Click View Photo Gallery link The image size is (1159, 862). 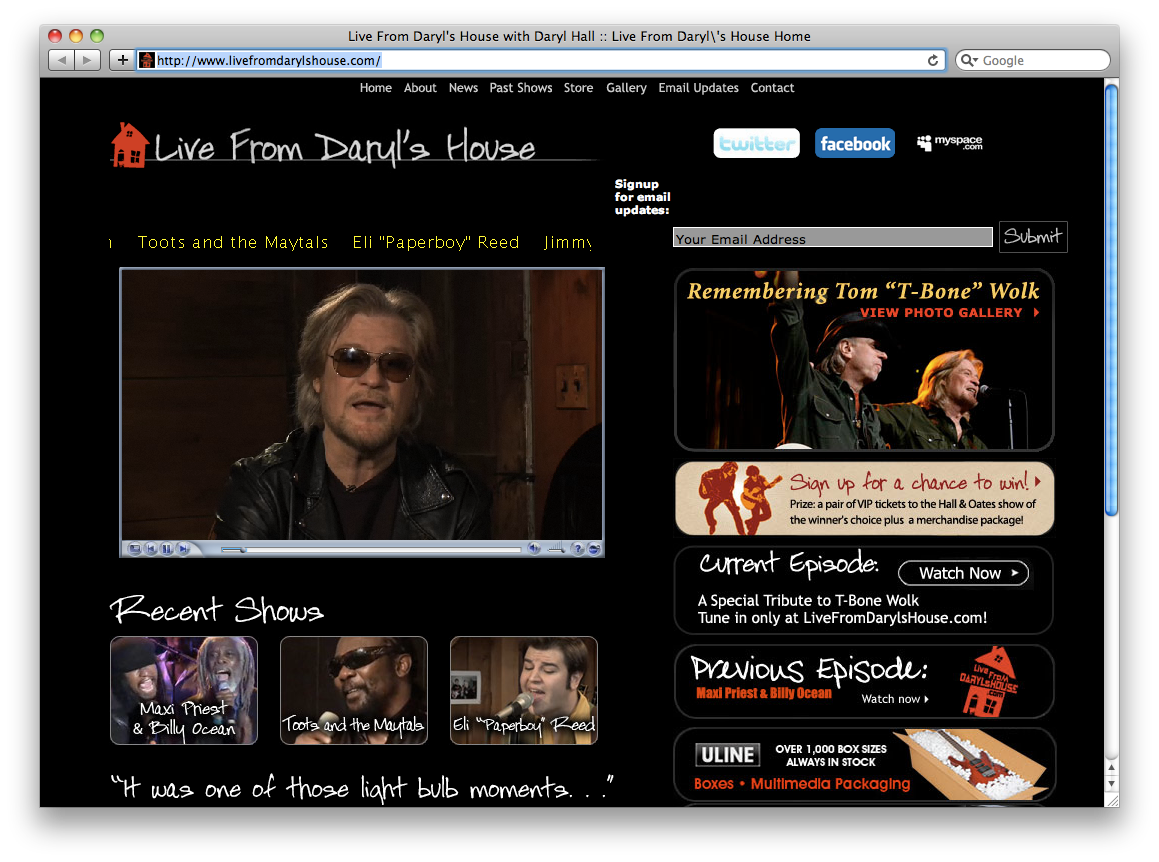coord(950,313)
